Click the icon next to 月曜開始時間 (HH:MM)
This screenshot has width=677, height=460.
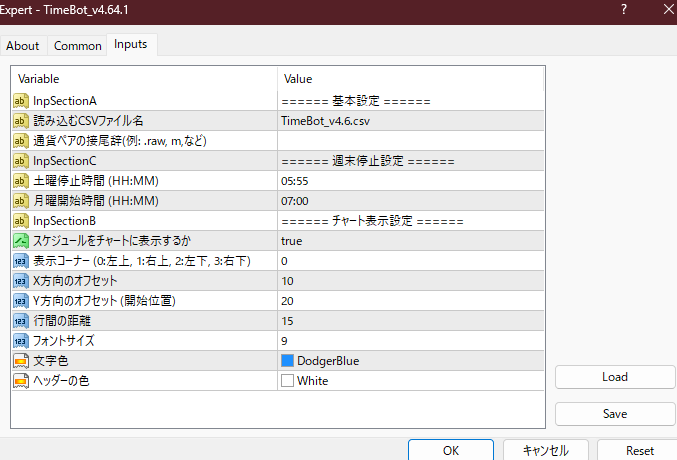point(21,201)
